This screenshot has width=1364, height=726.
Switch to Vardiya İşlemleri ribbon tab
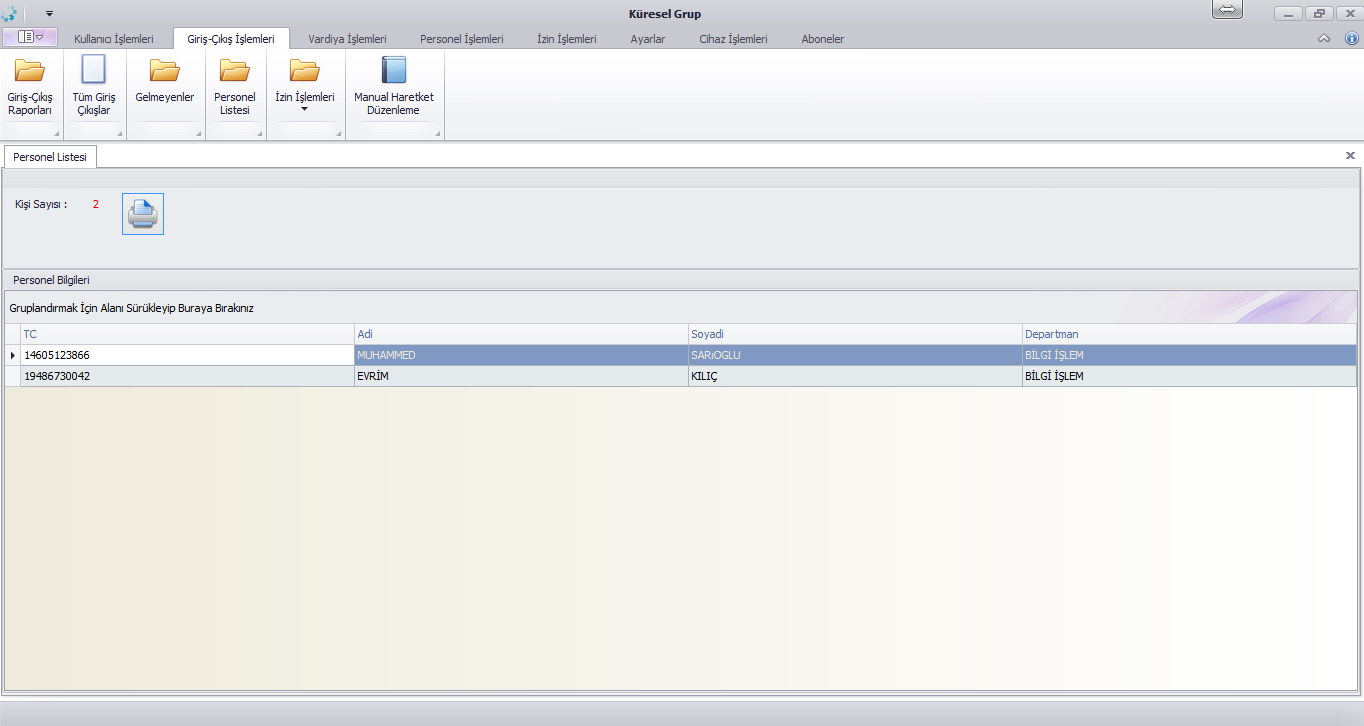tap(347, 39)
